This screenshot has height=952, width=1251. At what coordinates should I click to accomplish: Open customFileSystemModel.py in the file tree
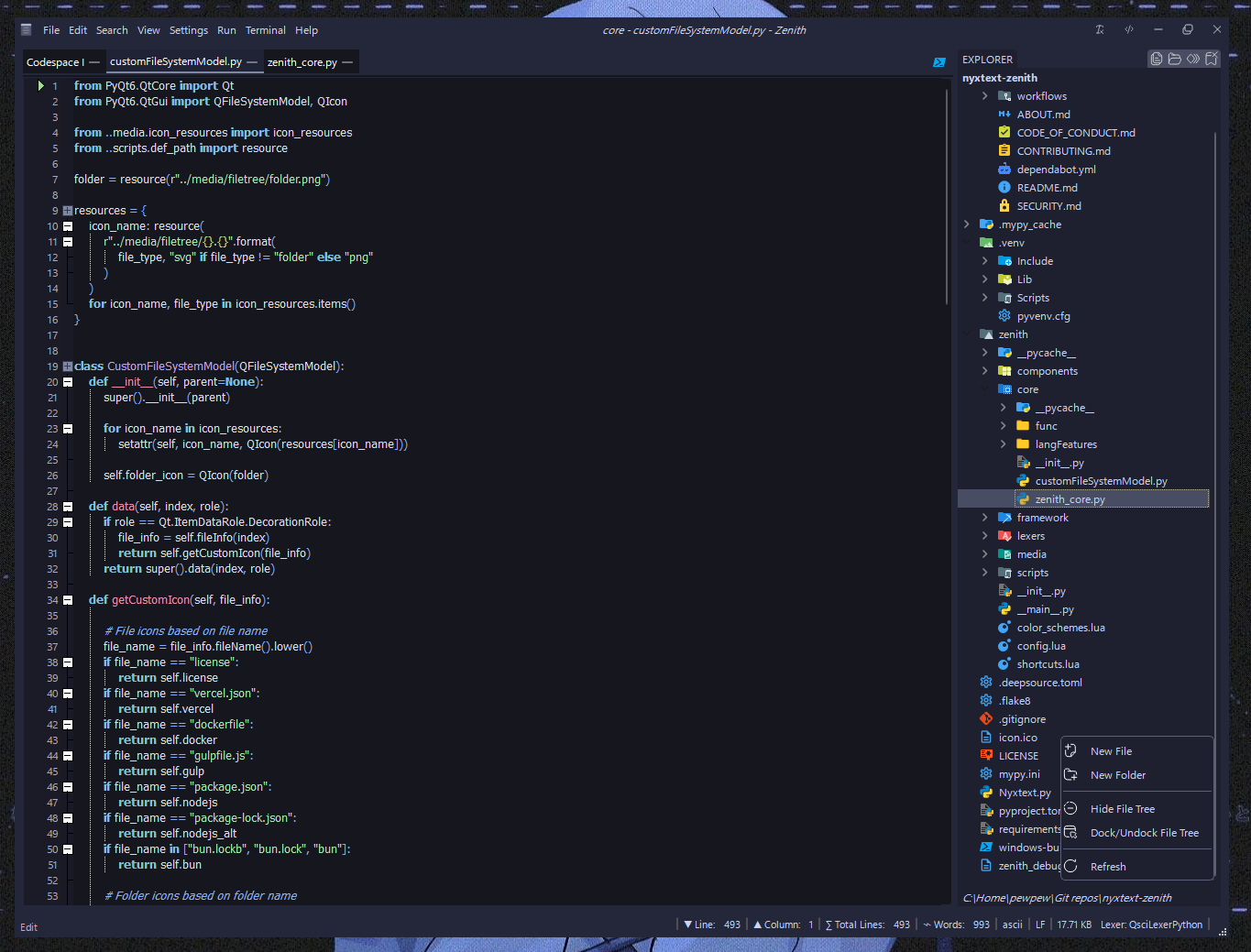pos(1101,481)
